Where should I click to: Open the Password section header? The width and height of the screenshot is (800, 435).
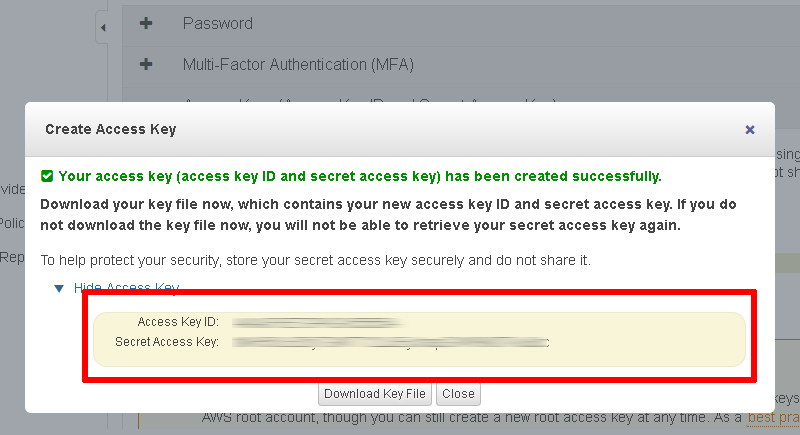pos(218,23)
